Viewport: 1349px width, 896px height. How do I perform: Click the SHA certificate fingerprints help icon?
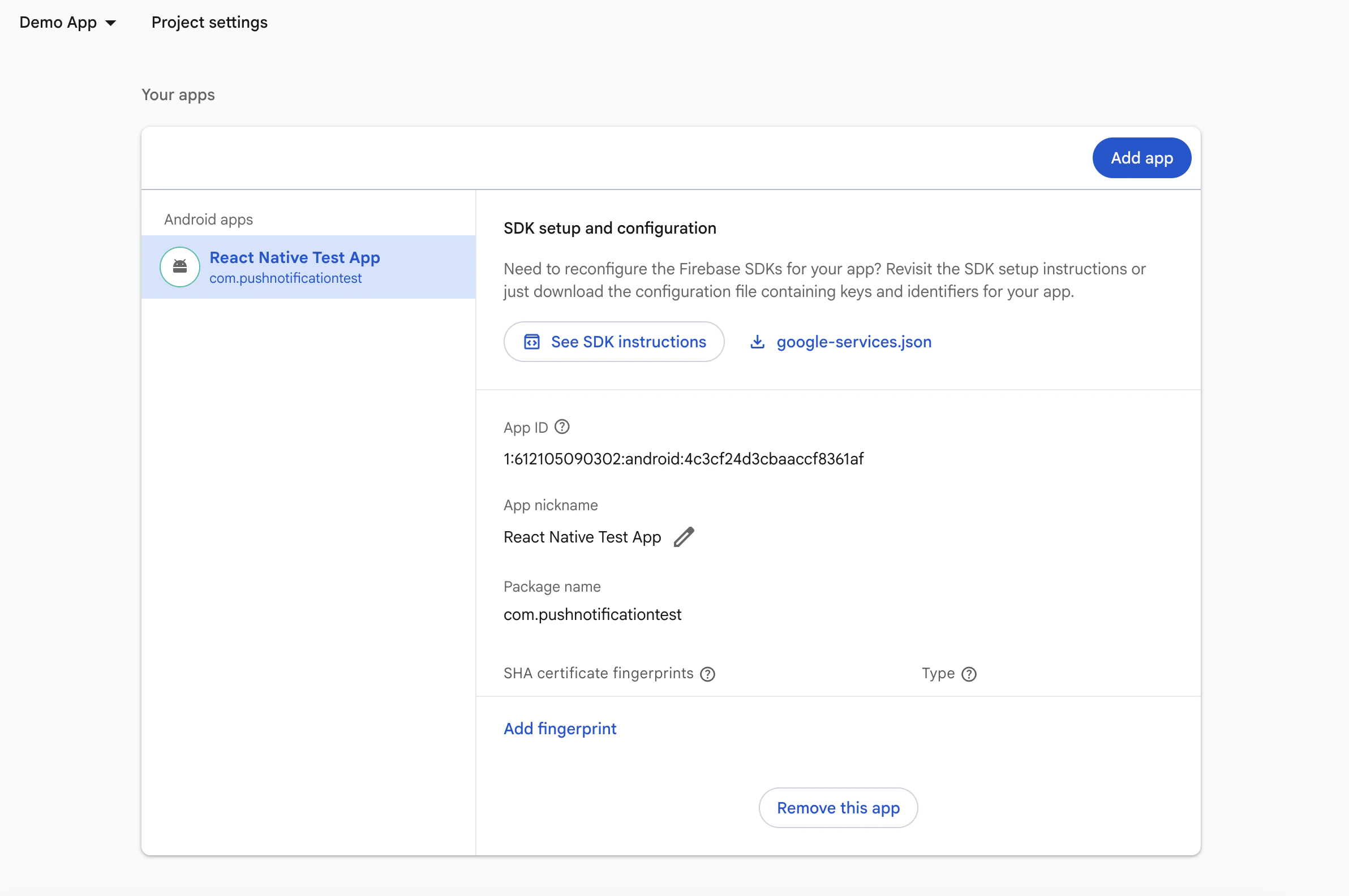pyautogui.click(x=708, y=674)
